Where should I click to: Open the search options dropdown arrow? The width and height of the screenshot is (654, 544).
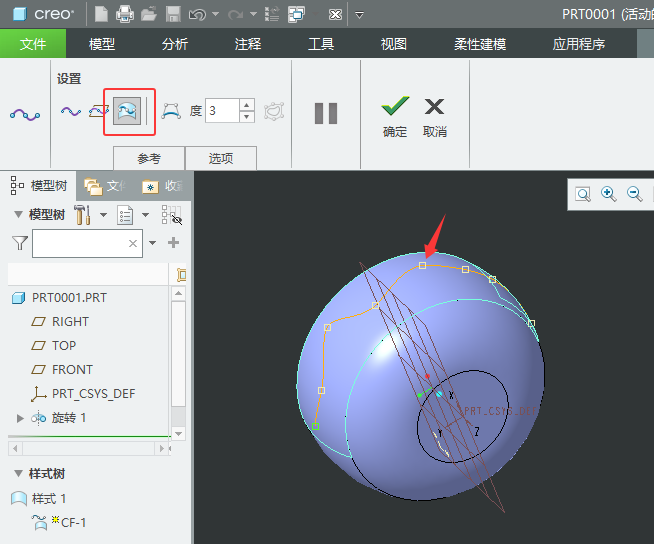[153, 243]
